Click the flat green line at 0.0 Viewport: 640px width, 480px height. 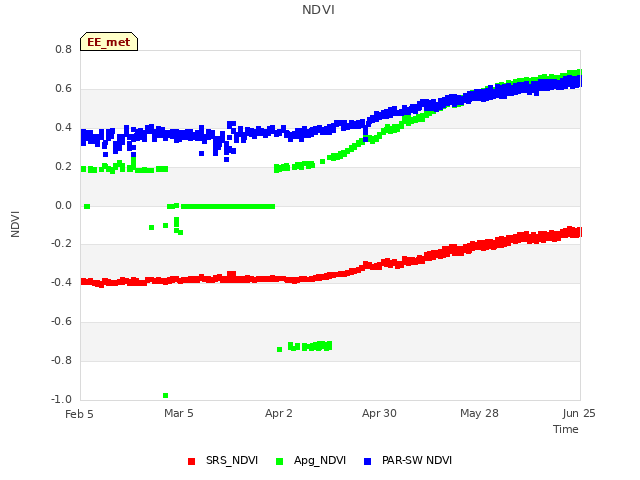pos(228,207)
